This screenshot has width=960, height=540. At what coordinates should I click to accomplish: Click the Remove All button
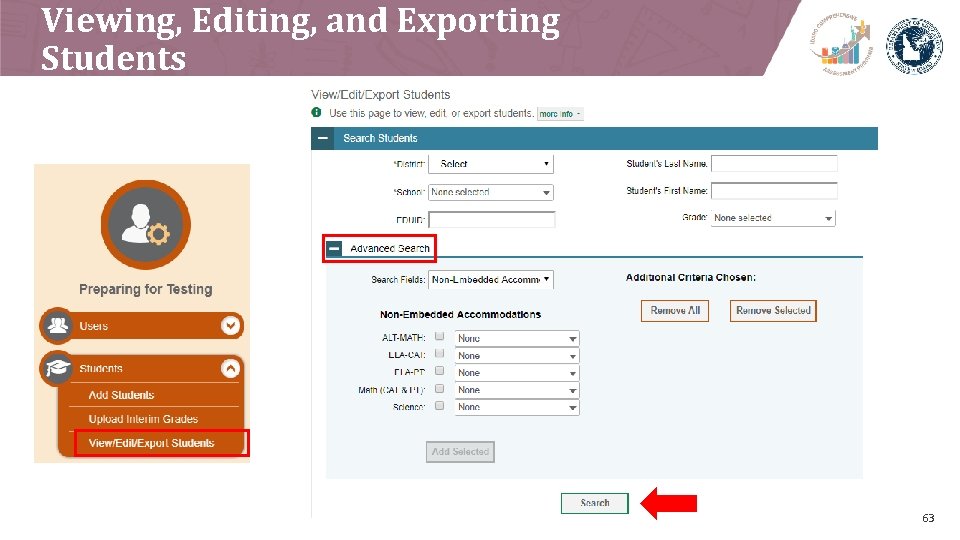(675, 310)
